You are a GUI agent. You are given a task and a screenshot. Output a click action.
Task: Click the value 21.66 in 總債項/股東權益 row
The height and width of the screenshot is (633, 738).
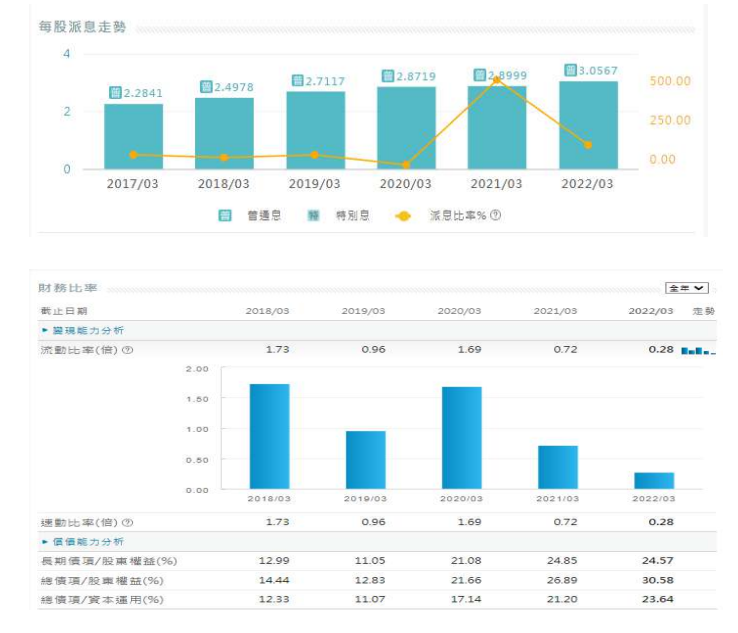tap(466, 580)
